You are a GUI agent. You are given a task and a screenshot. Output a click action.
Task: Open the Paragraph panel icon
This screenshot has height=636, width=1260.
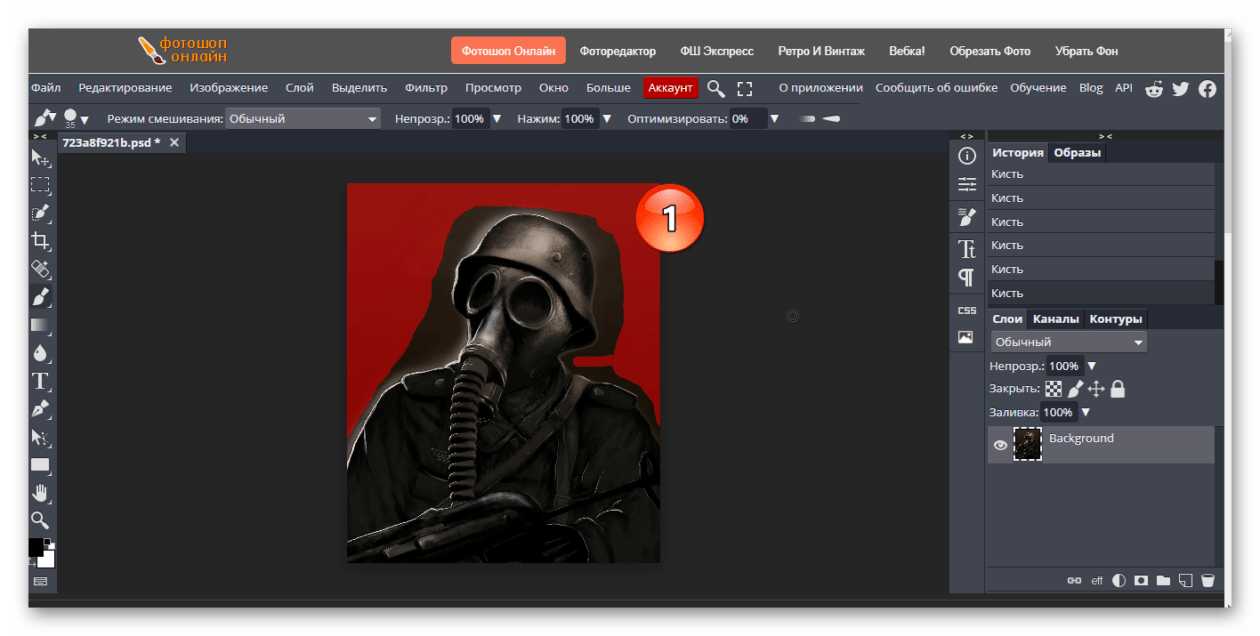[967, 277]
